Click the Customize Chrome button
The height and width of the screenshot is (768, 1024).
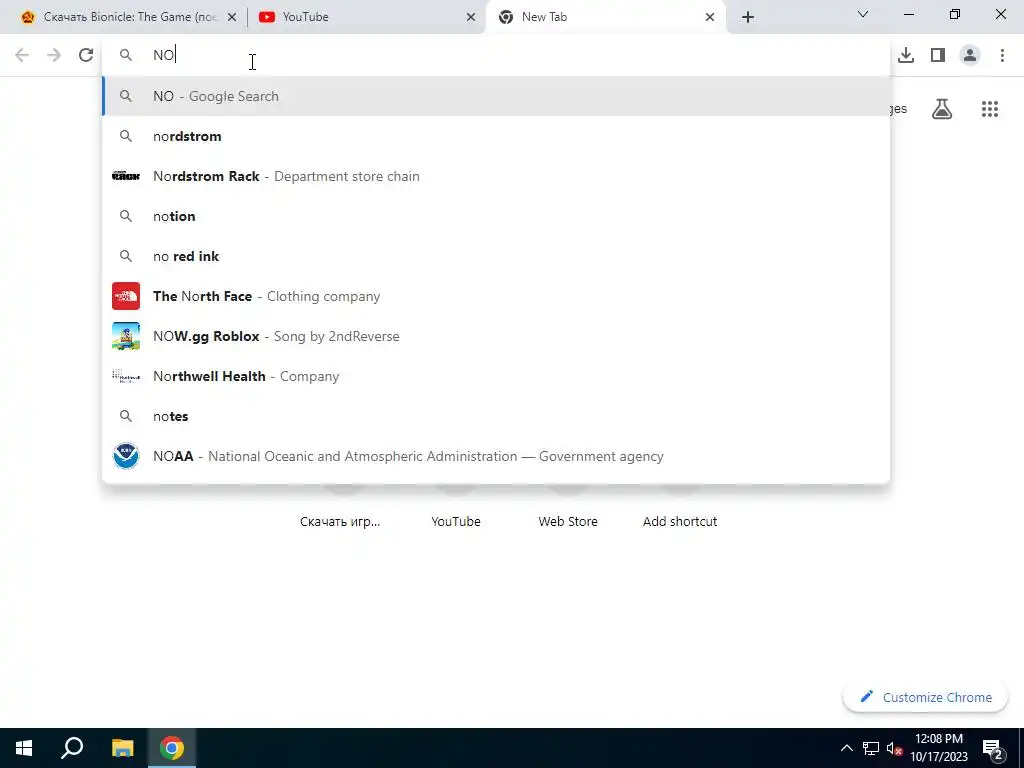click(925, 697)
